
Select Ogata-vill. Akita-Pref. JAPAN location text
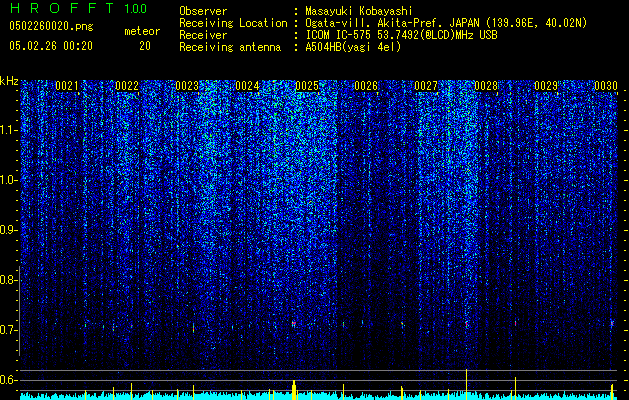pyautogui.click(x=446, y=23)
